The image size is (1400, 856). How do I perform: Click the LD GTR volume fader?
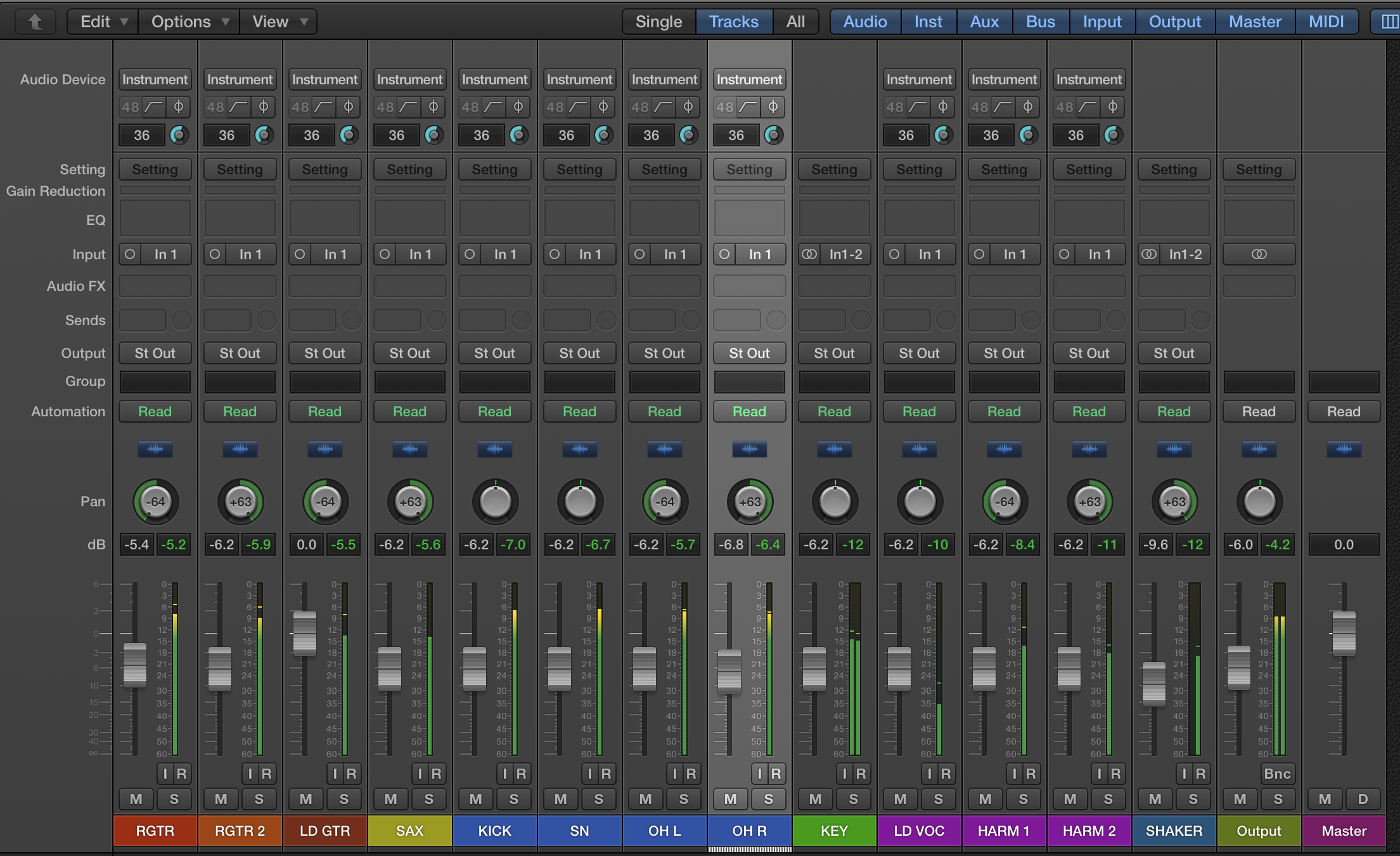[x=305, y=633]
